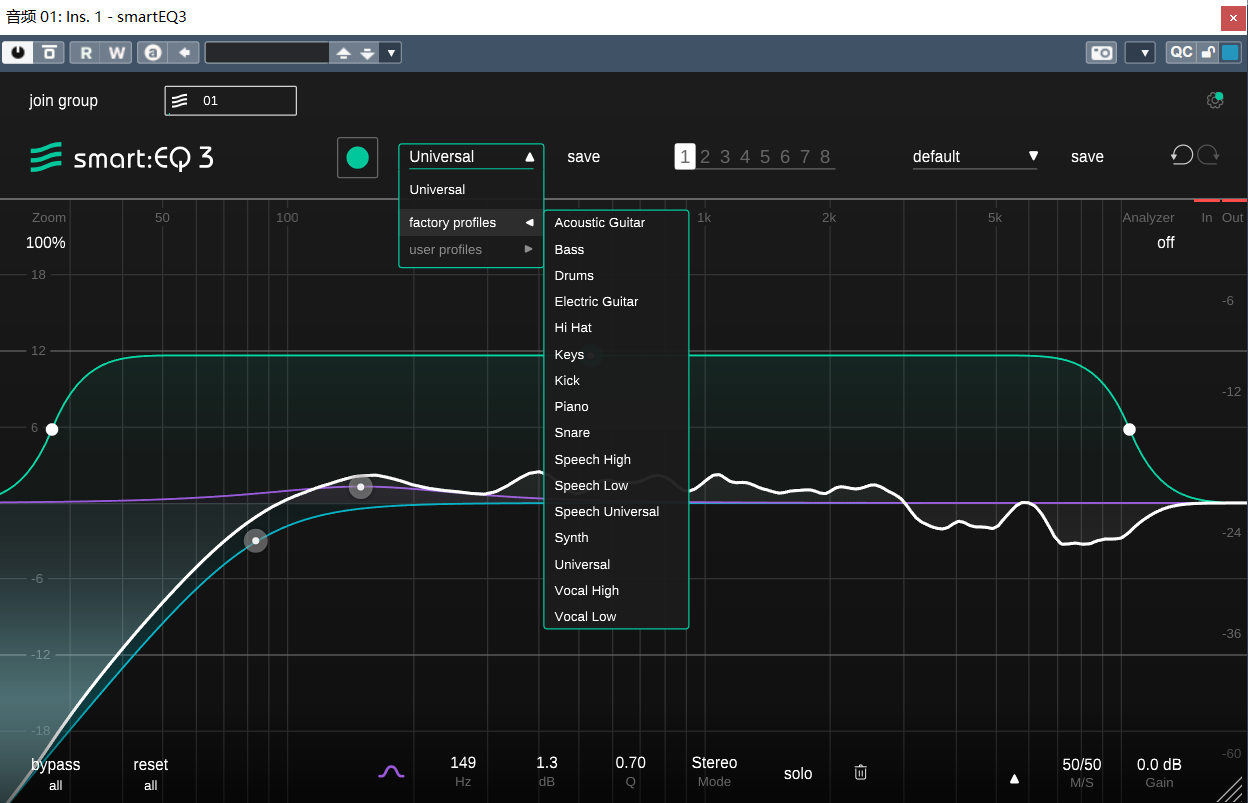Switch to state slot 3
Screen dimensions: 1248x803
pos(725,157)
